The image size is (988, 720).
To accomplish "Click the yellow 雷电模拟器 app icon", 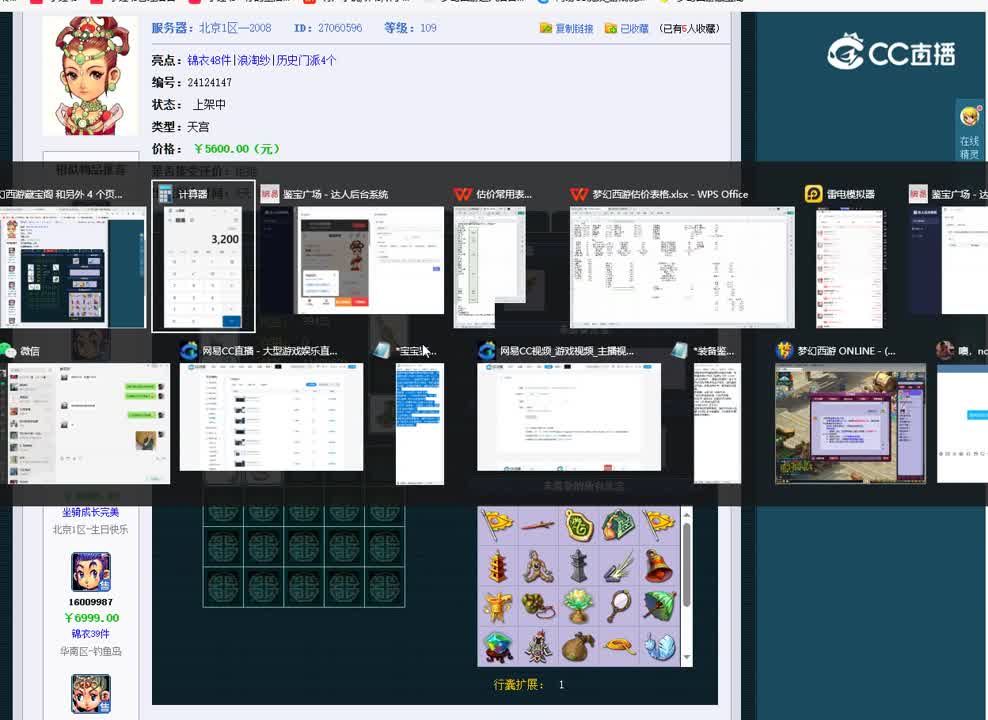I will point(813,194).
